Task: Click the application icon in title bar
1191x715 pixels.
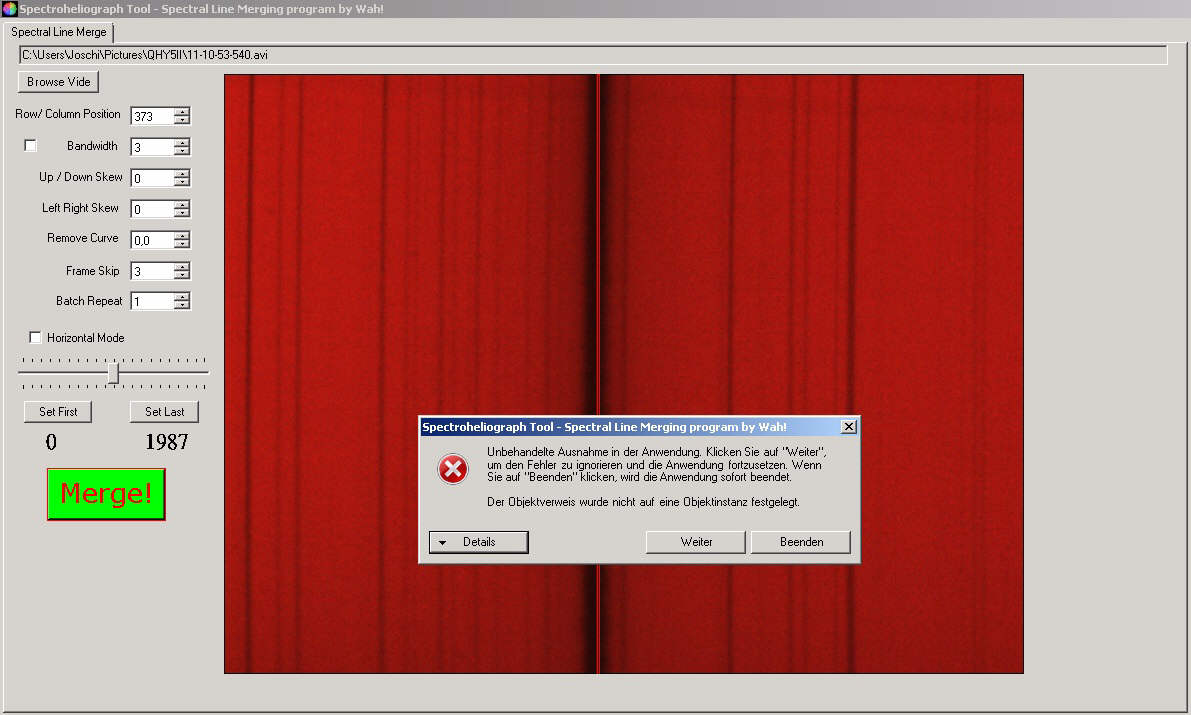Action: (9, 9)
